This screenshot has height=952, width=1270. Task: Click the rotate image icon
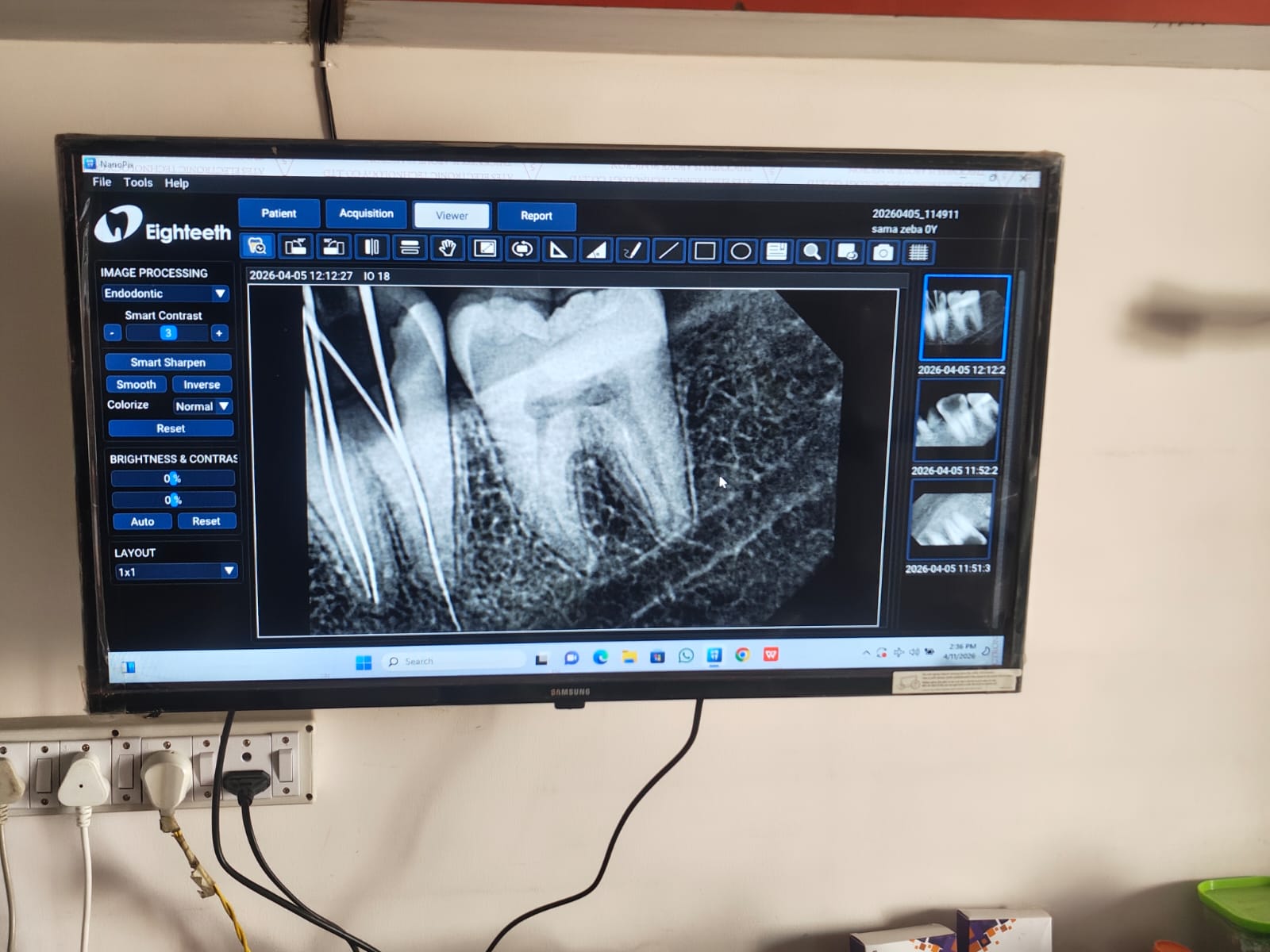click(521, 249)
